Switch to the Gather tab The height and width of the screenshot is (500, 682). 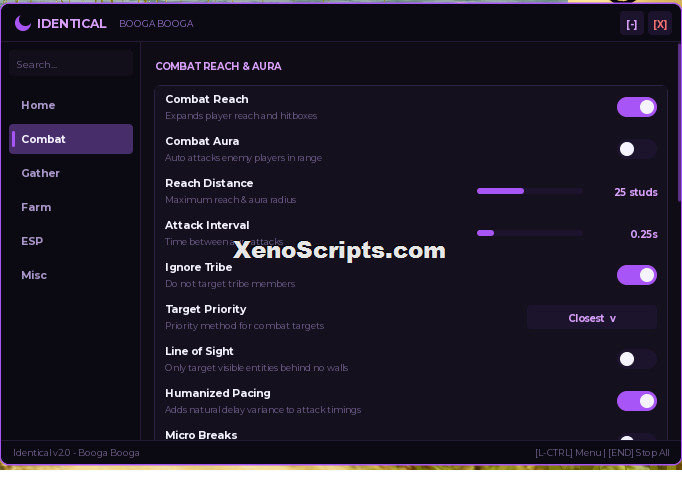(71, 173)
